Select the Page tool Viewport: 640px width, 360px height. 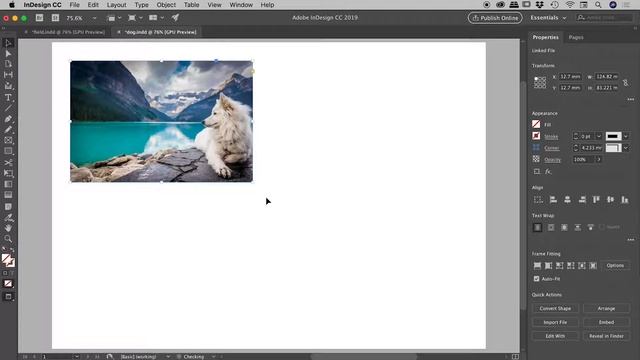pos(8,64)
